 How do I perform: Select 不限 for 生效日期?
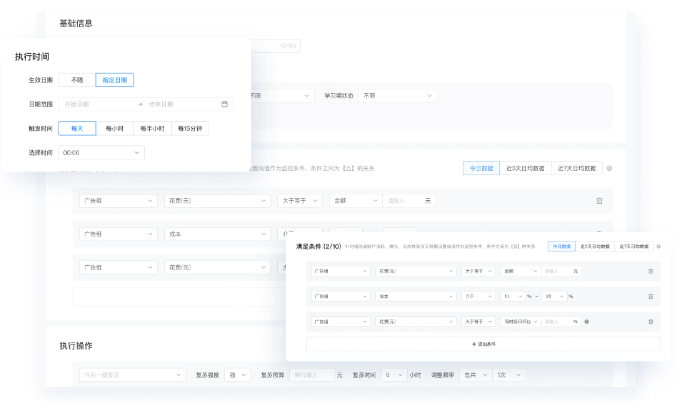click(x=77, y=80)
